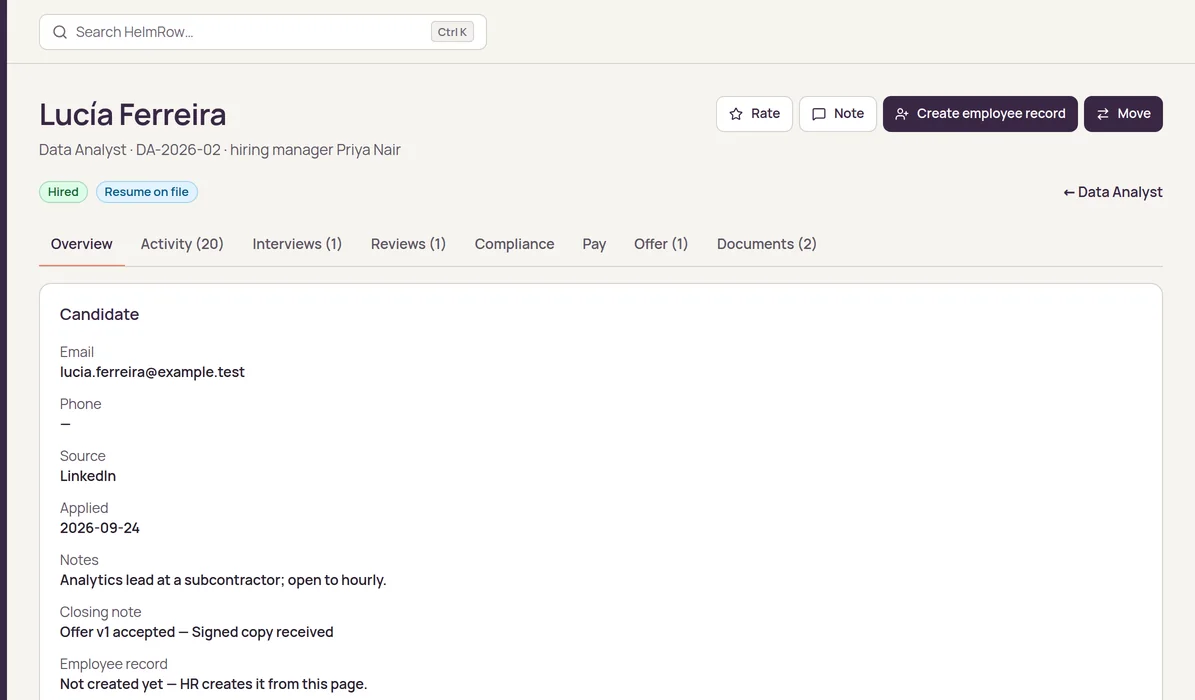
Task: Click the Rate button
Action: coord(754,114)
